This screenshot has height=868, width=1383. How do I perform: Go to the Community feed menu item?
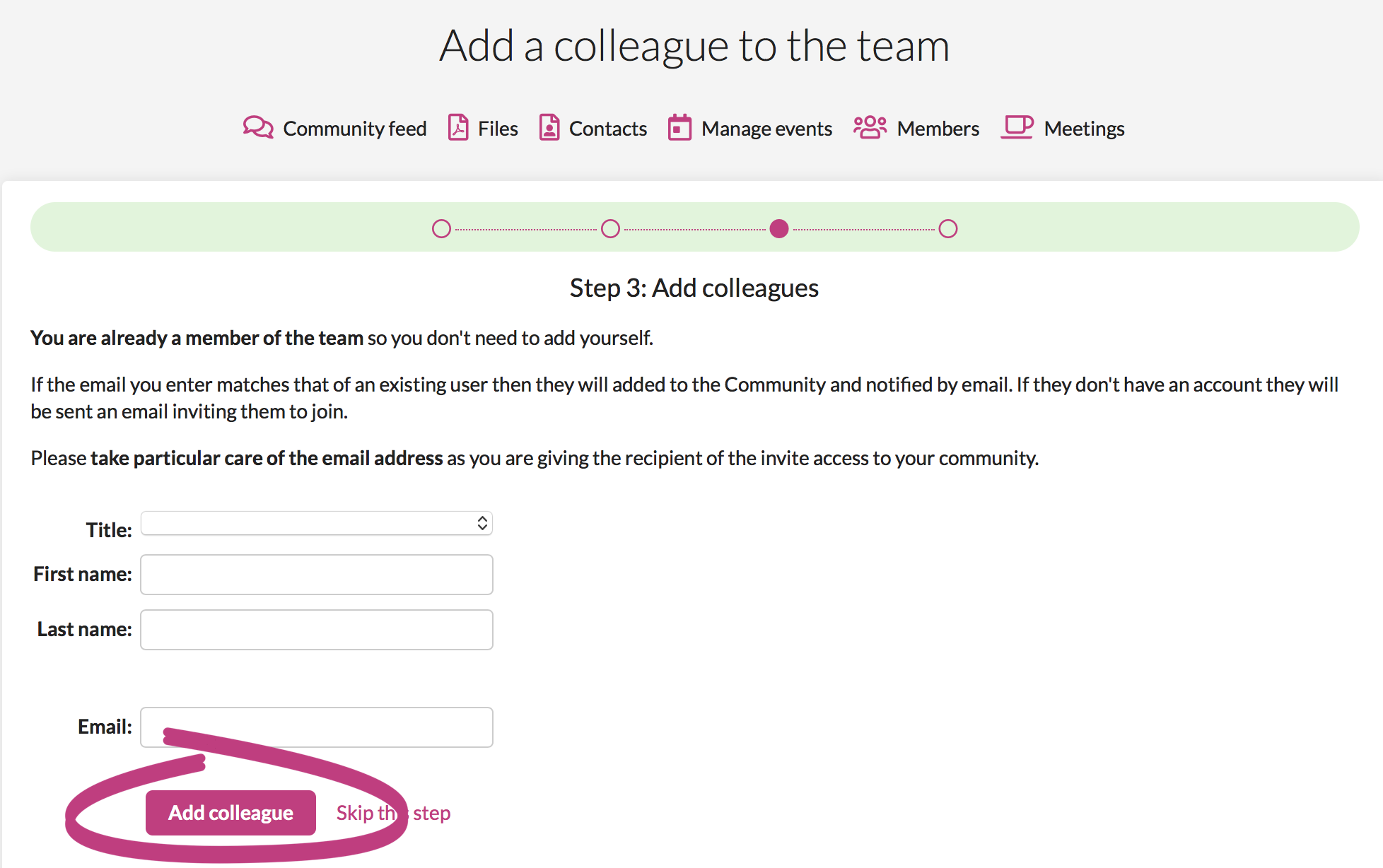335,128
